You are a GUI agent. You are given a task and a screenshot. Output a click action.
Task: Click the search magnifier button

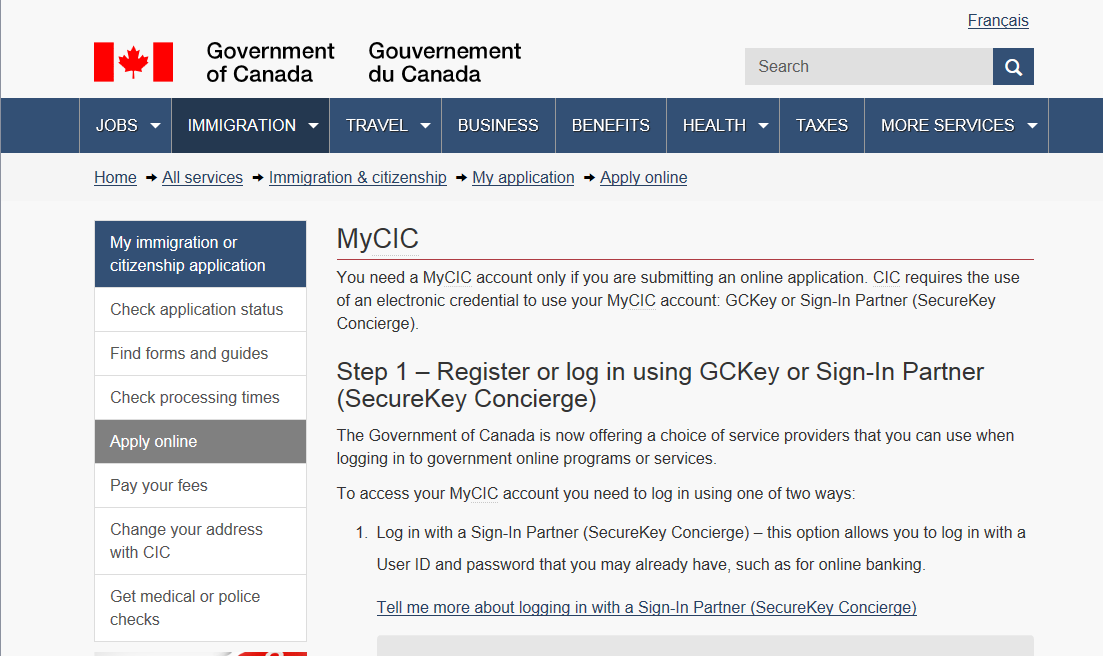point(1013,67)
